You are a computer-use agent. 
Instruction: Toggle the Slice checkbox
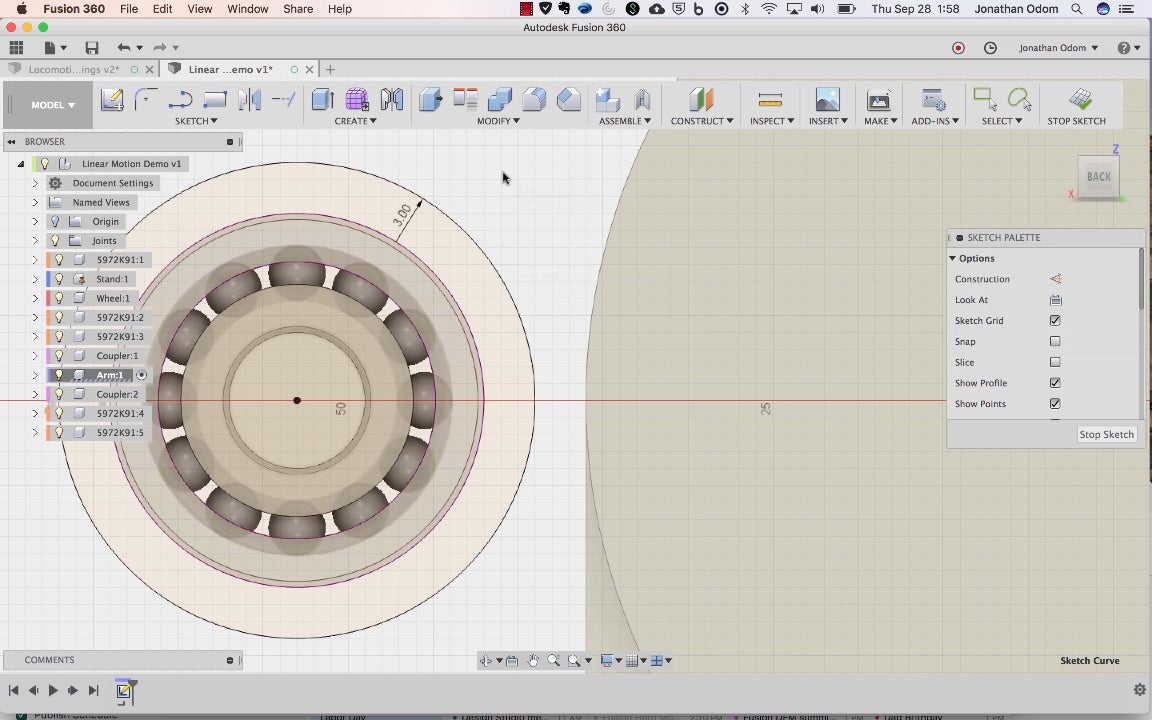[x=1055, y=363]
